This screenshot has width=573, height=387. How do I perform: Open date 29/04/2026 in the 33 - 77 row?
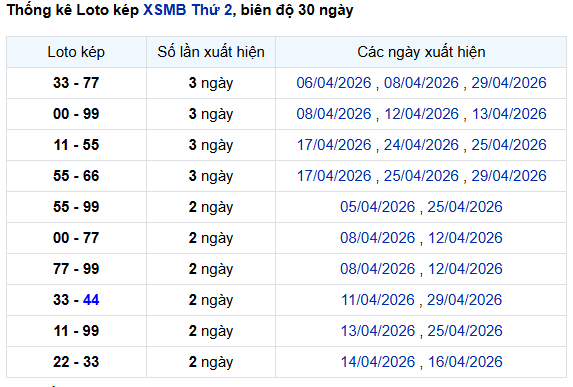pyautogui.click(x=509, y=83)
